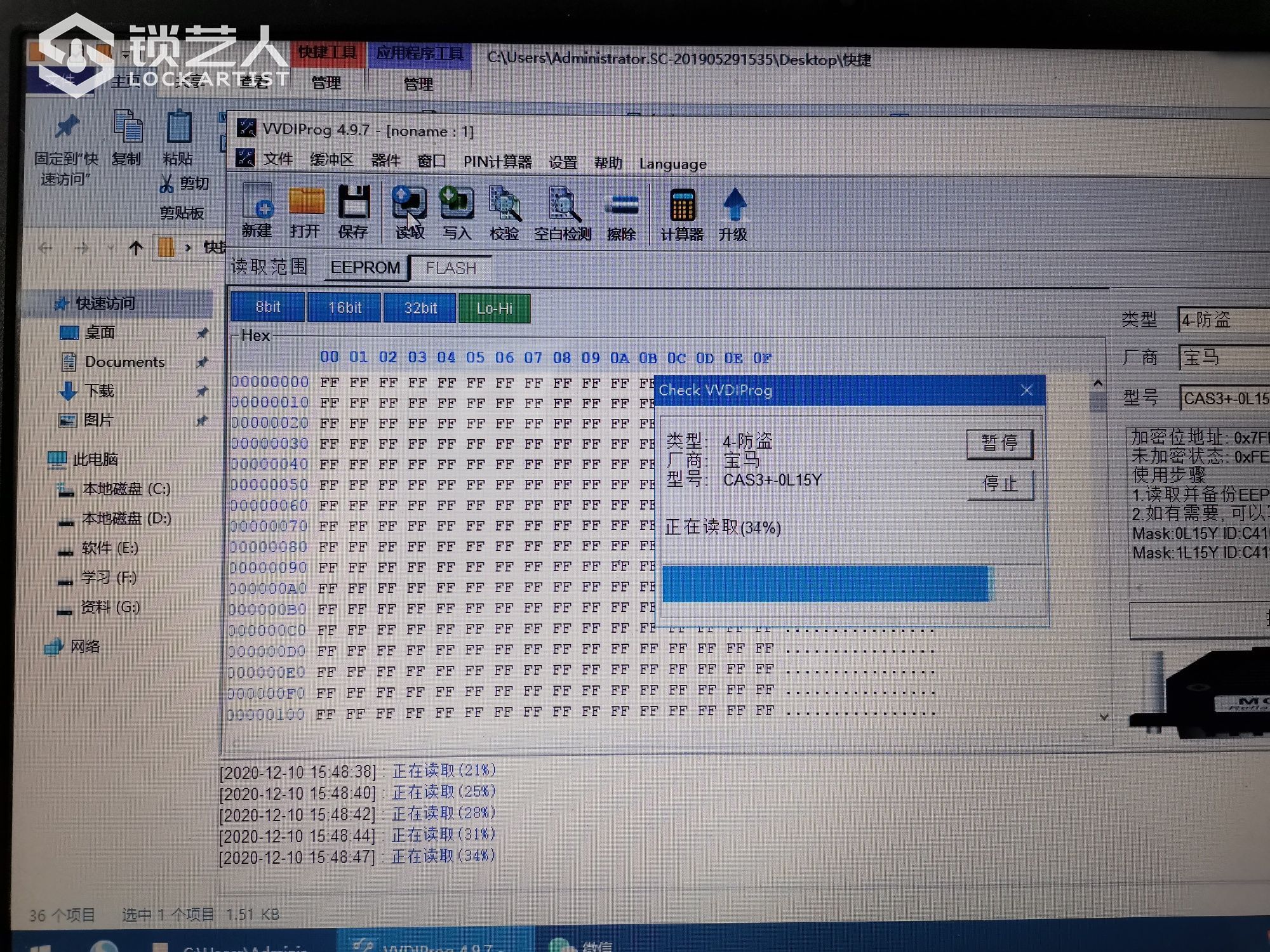Screen dimensions: 1270x952
Task: Open Explorer recent locations dropdown arrow
Action: [x=110, y=248]
